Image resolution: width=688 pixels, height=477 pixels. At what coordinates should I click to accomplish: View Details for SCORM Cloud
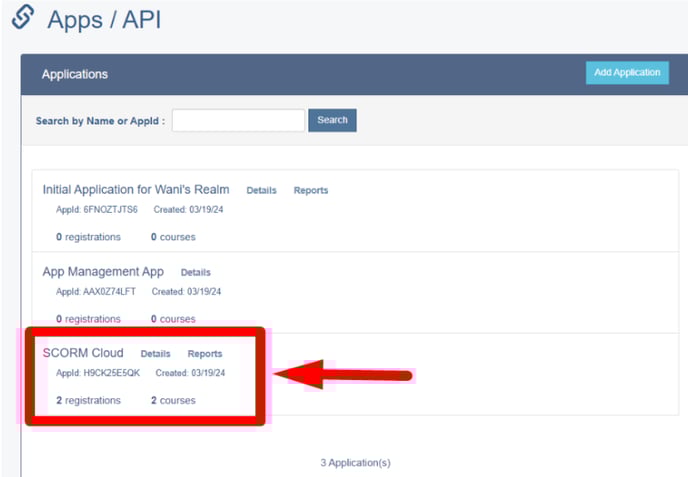(x=155, y=354)
